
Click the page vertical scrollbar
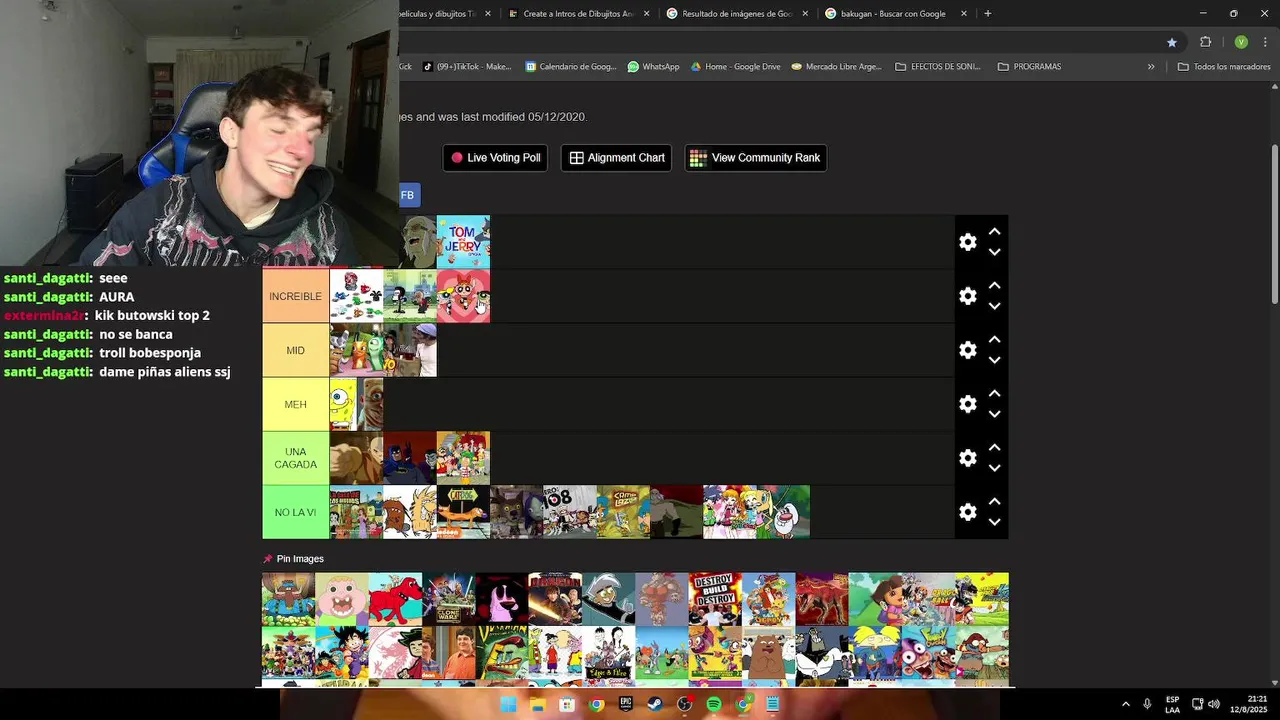(x=1274, y=225)
